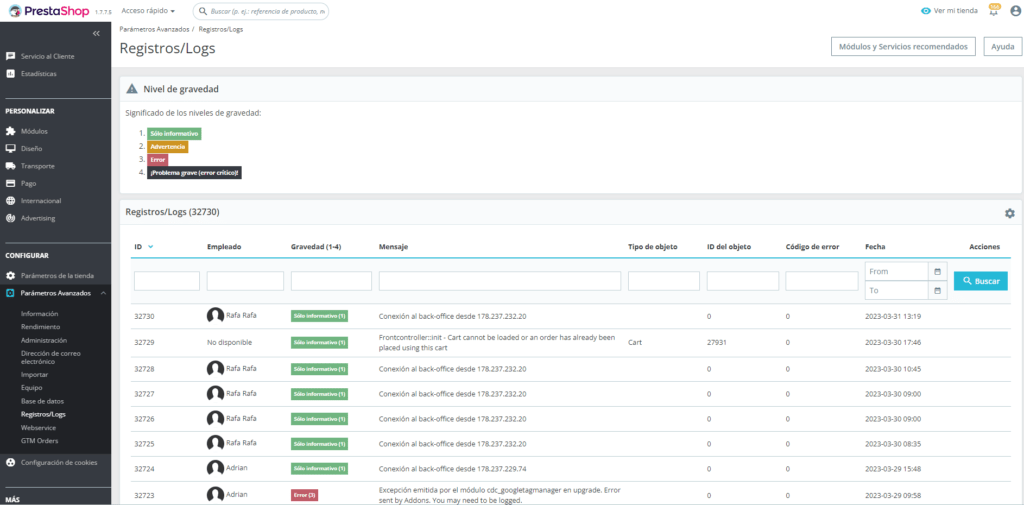Click Módulos y Servicios recomendados button
The image size is (1024, 505).
point(903,47)
